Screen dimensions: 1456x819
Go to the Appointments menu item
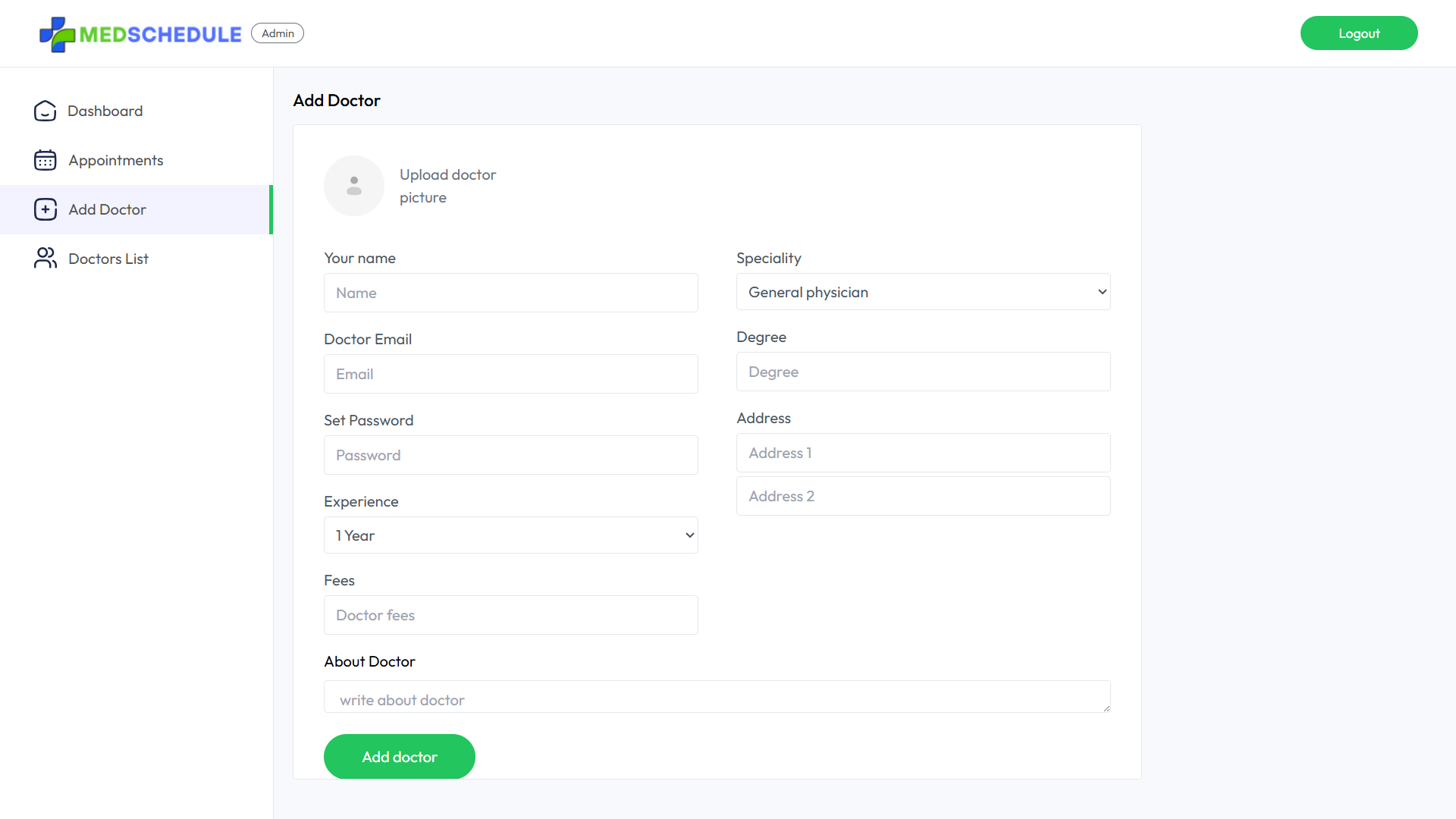tap(115, 160)
